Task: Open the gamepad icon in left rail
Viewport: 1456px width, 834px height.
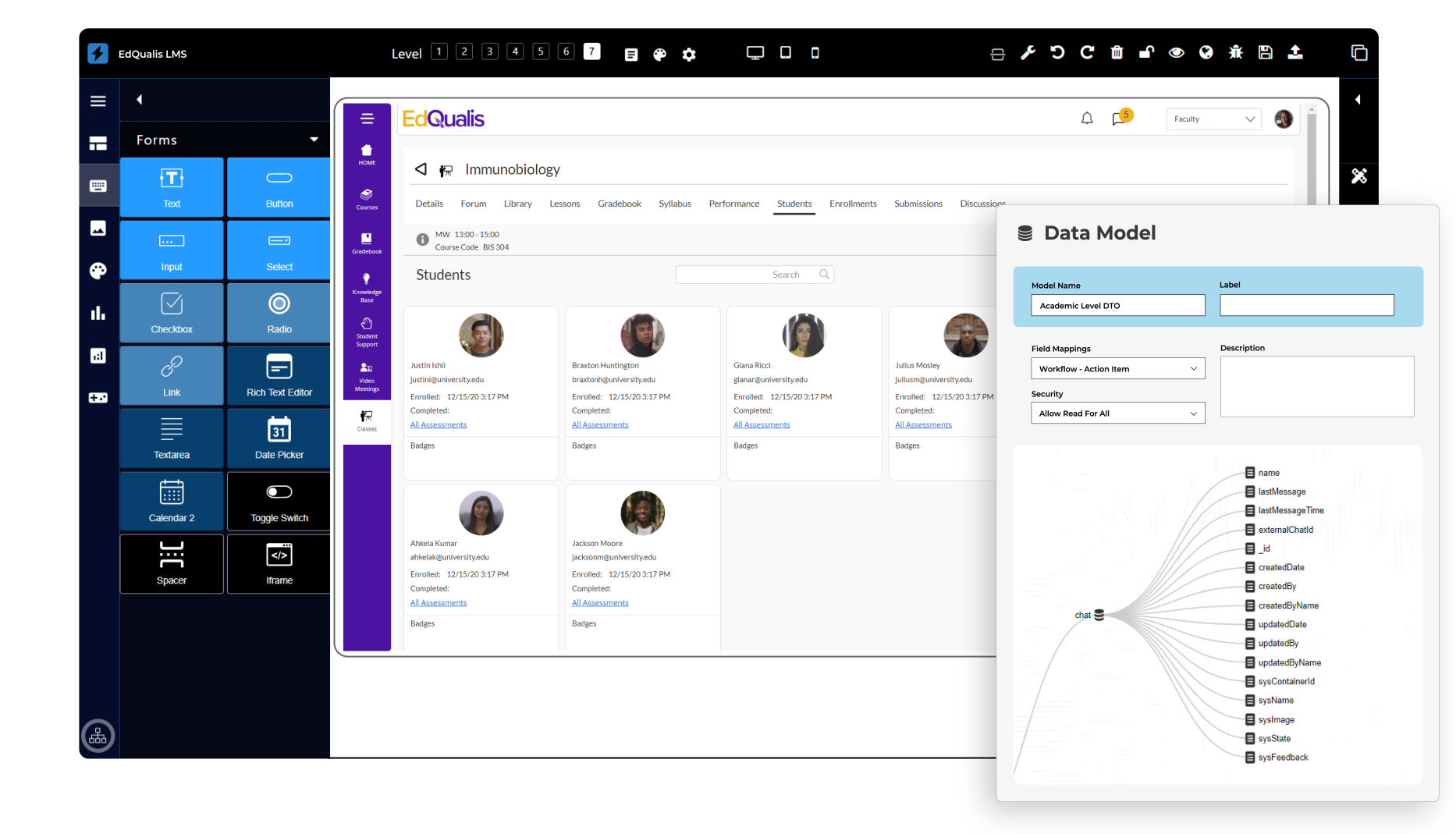Action: 98,398
